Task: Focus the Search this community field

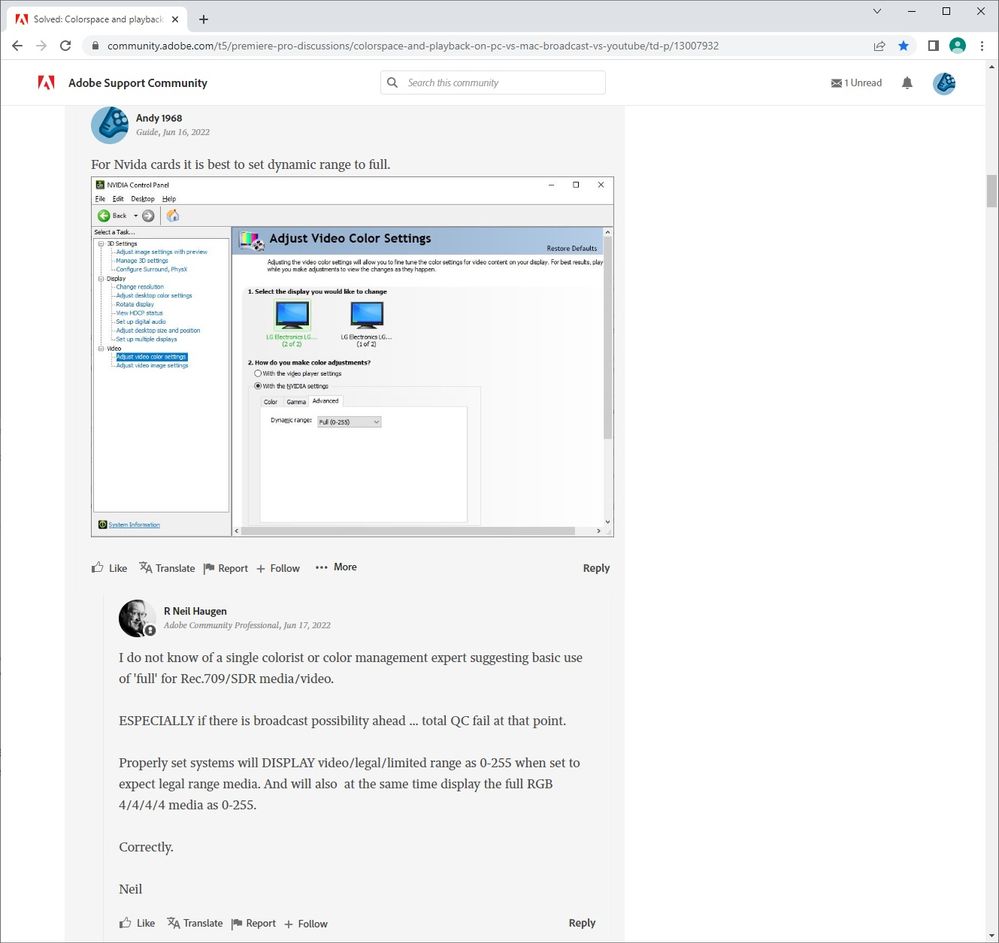Action: point(493,83)
